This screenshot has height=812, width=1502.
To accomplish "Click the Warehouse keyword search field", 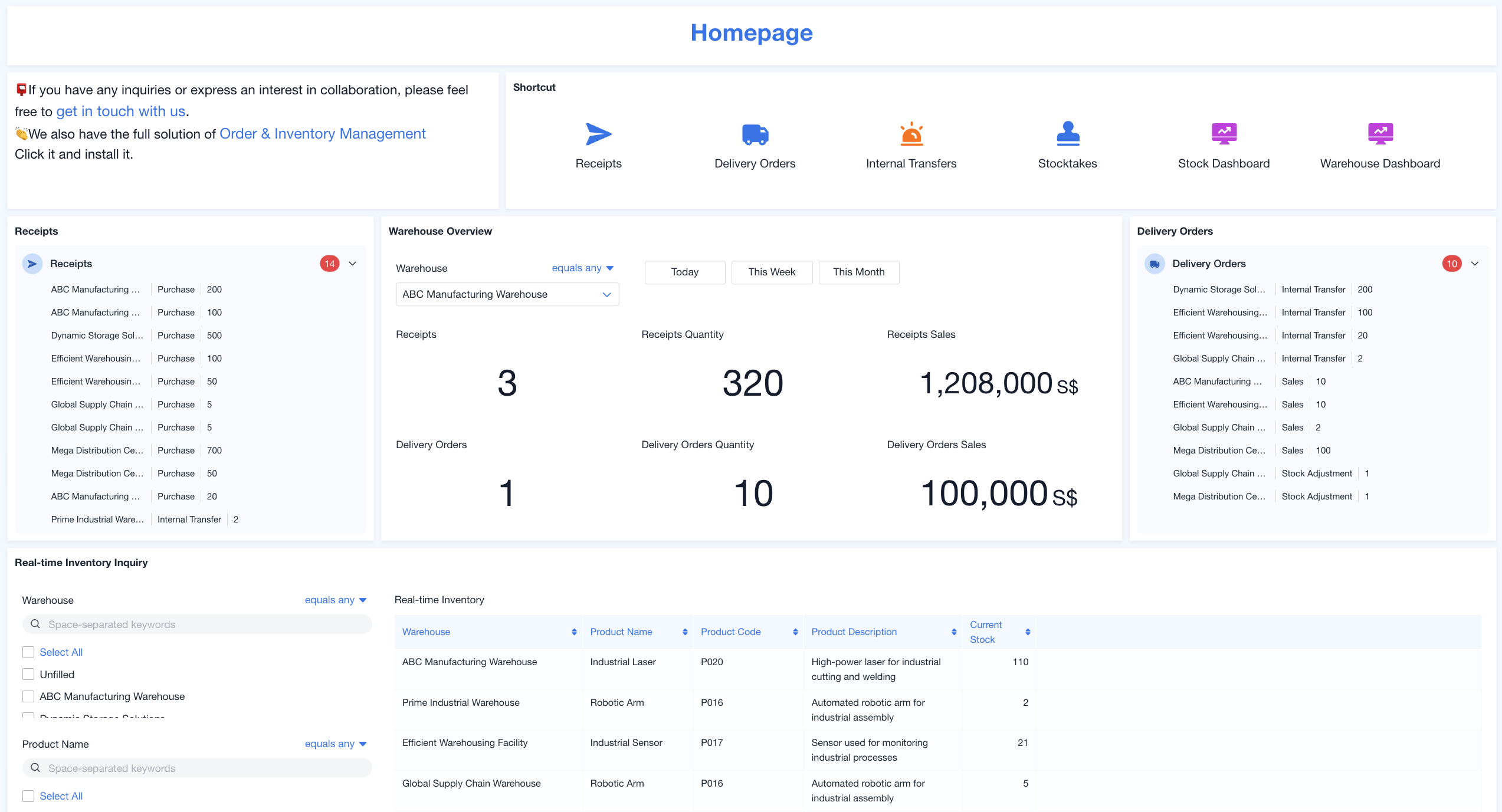I will tap(198, 624).
